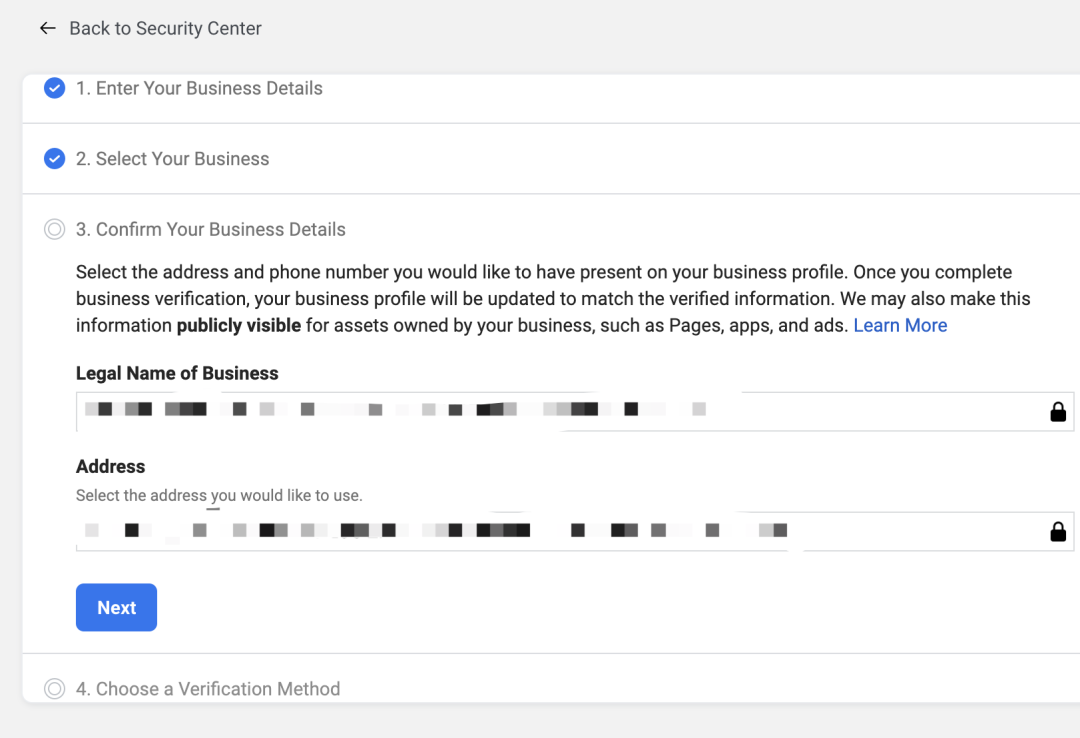Image resolution: width=1080 pixels, height=738 pixels.
Task: Click the Confirm Your Business Details heading
Action: click(x=210, y=230)
